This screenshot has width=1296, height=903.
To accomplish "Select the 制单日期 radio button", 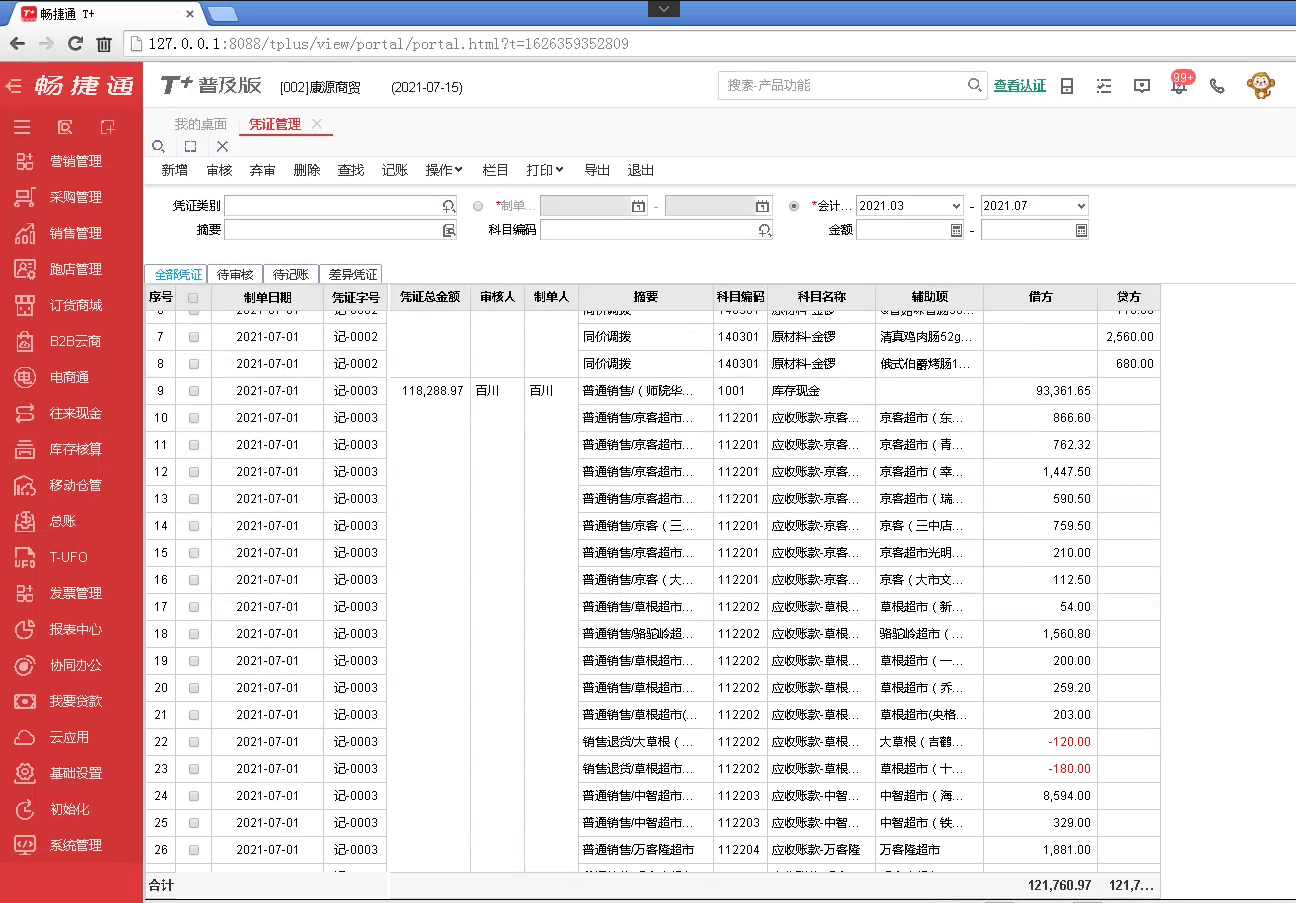I will (477, 206).
